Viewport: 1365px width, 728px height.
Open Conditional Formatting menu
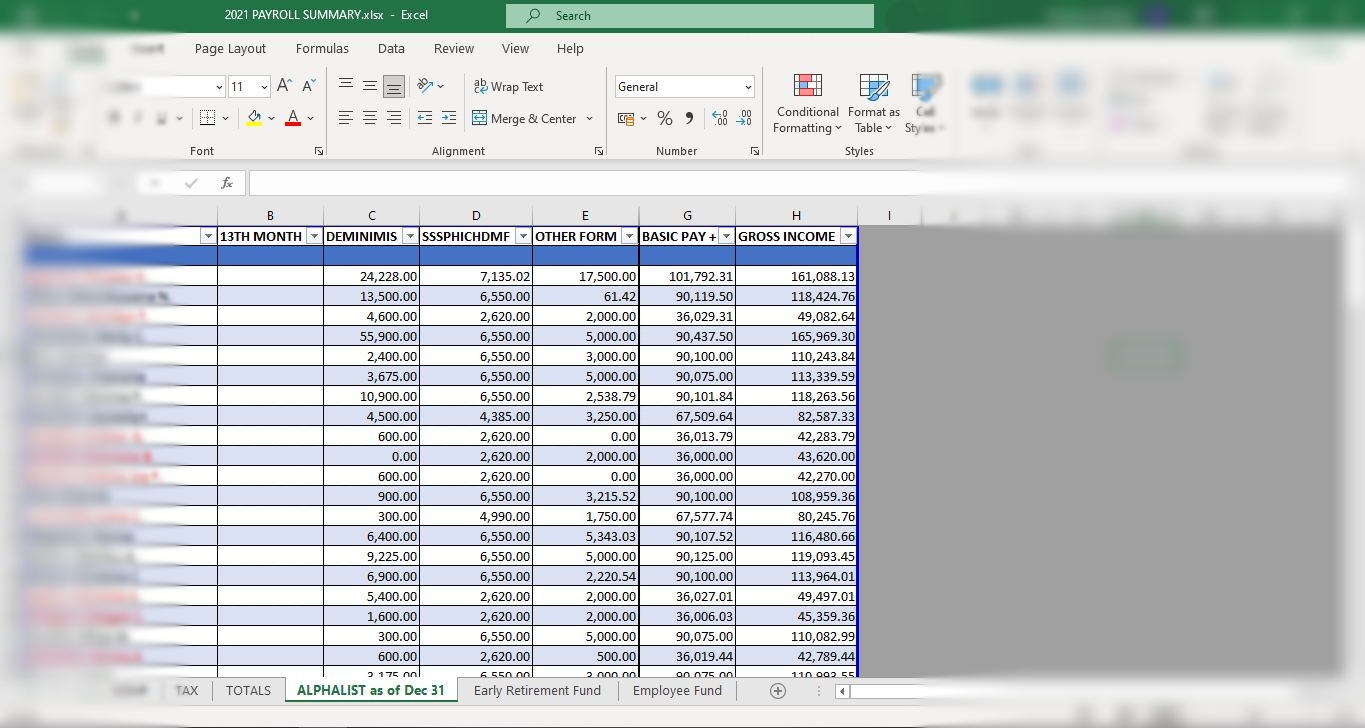point(807,103)
